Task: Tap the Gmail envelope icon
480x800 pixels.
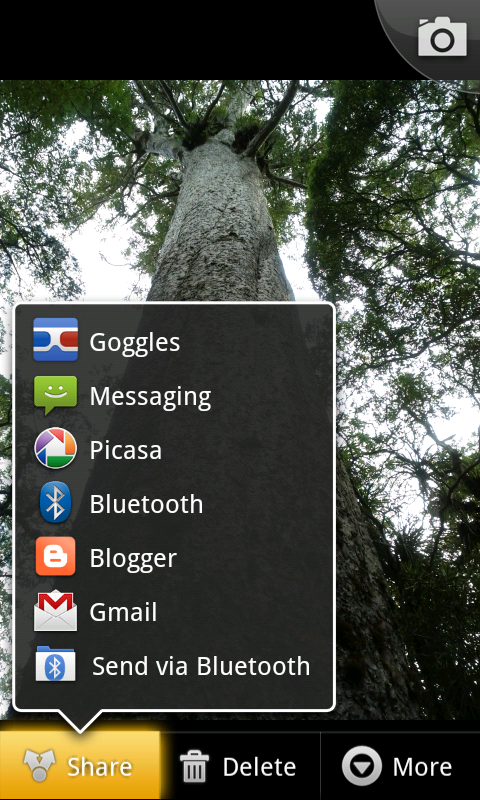Action: (56, 611)
